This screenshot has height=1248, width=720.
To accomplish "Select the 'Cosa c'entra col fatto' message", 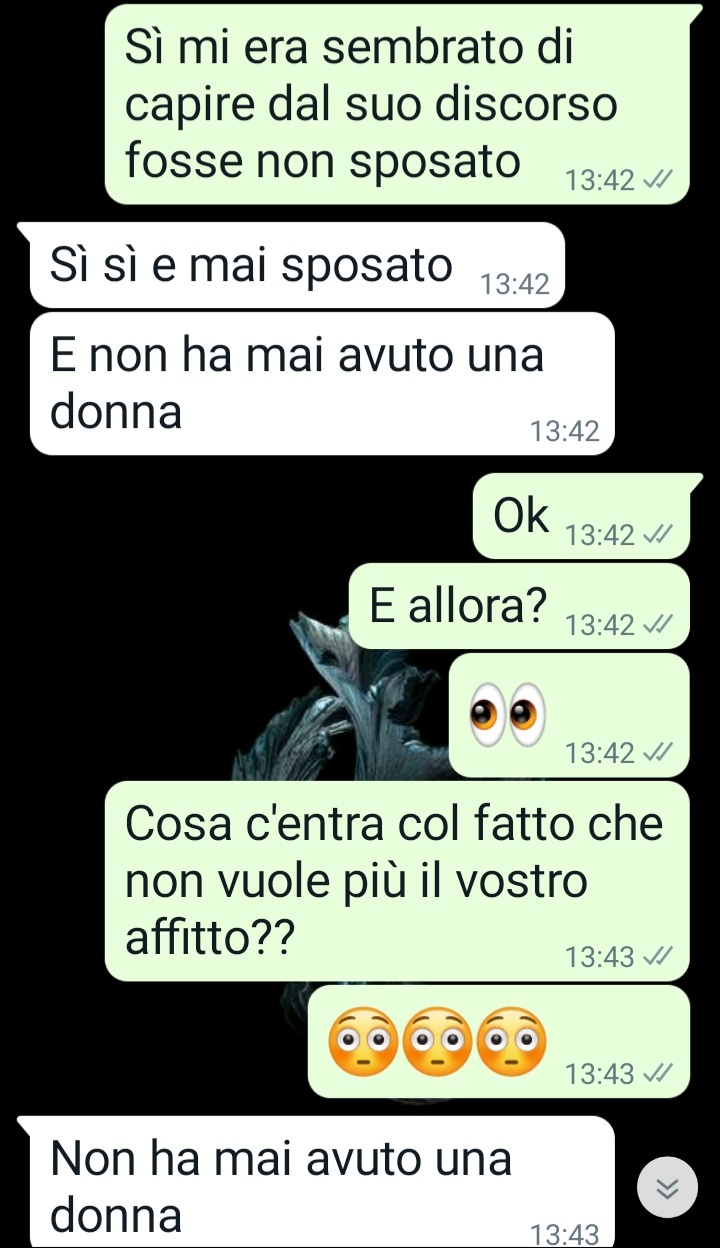I will [x=397, y=881].
